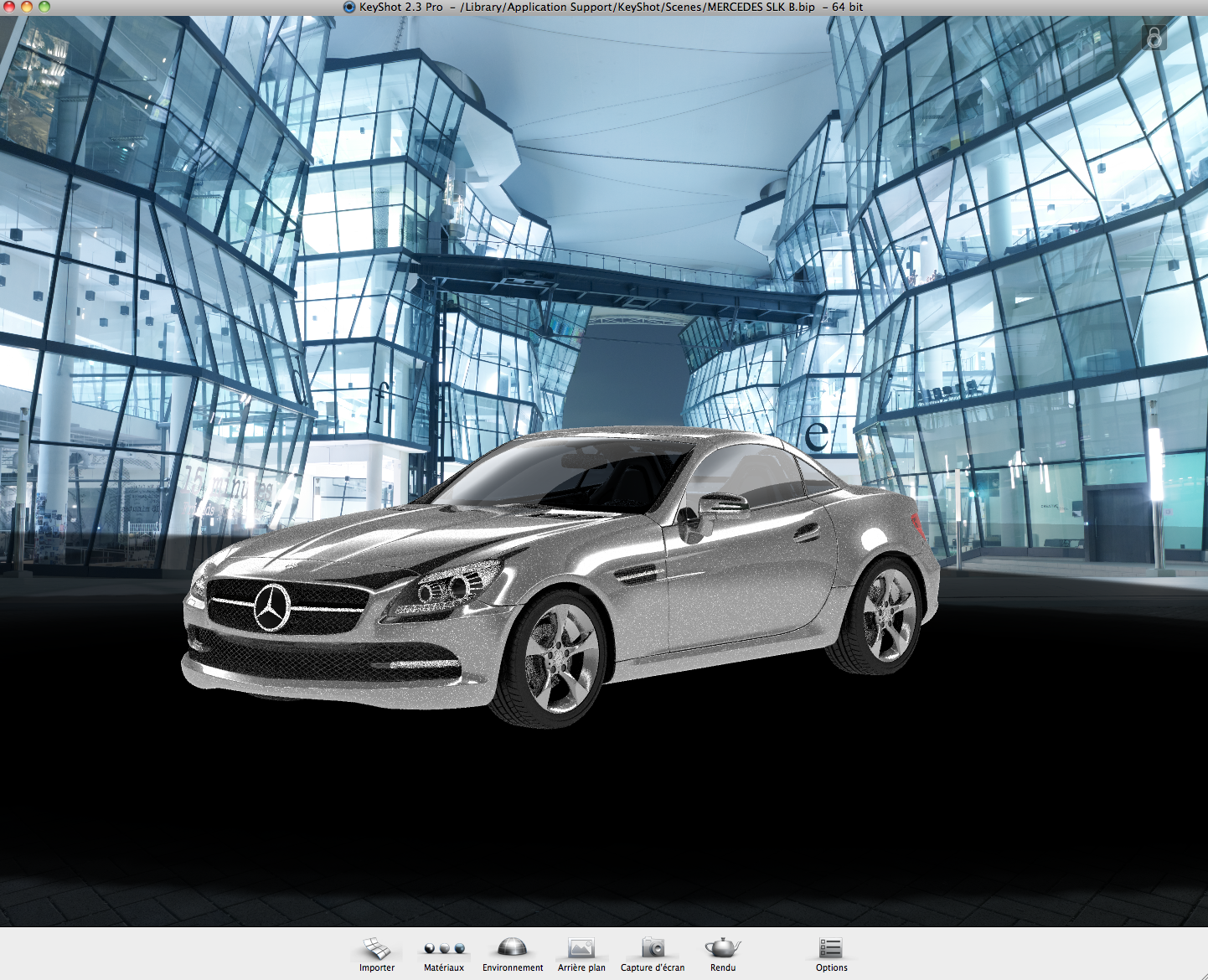Click the green zoom window button

pos(44,7)
